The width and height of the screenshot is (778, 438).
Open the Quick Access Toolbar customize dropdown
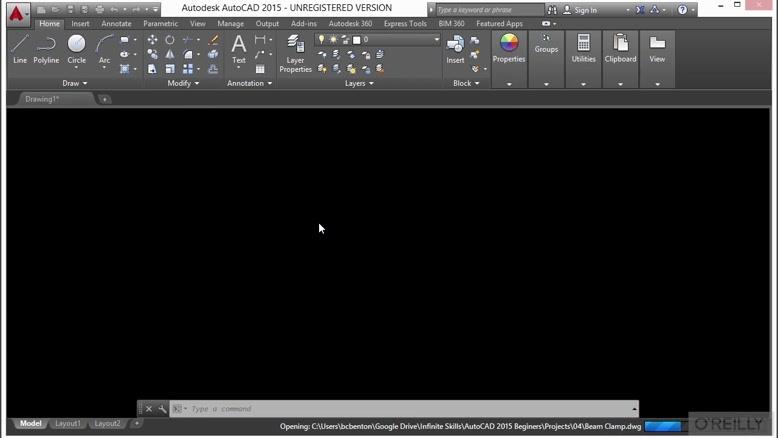coord(156,10)
